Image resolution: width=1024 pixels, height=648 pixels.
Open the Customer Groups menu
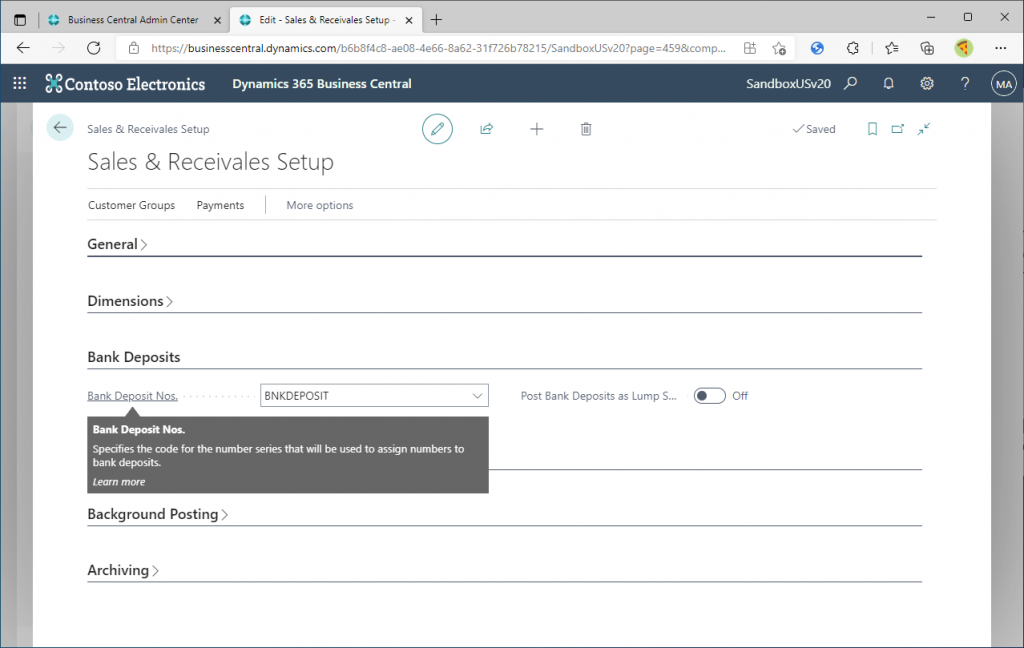tap(131, 205)
